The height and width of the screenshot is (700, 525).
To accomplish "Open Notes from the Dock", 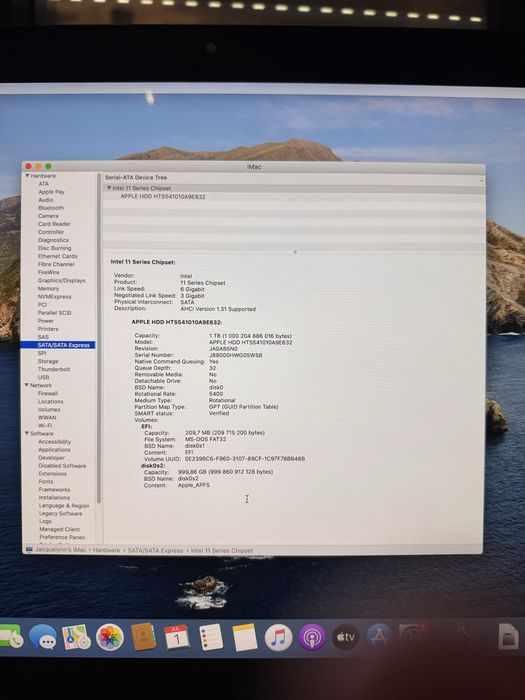I will 244,637.
